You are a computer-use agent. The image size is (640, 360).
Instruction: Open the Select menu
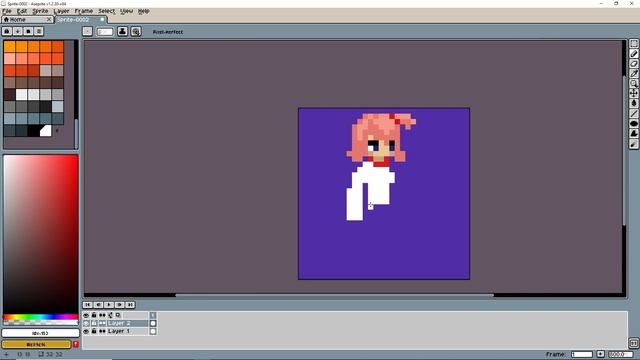107,11
